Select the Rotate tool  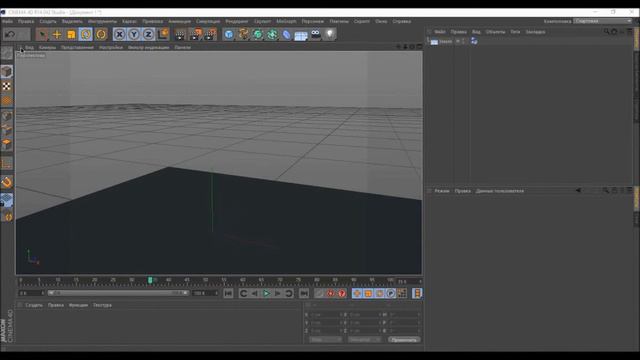click(86, 34)
